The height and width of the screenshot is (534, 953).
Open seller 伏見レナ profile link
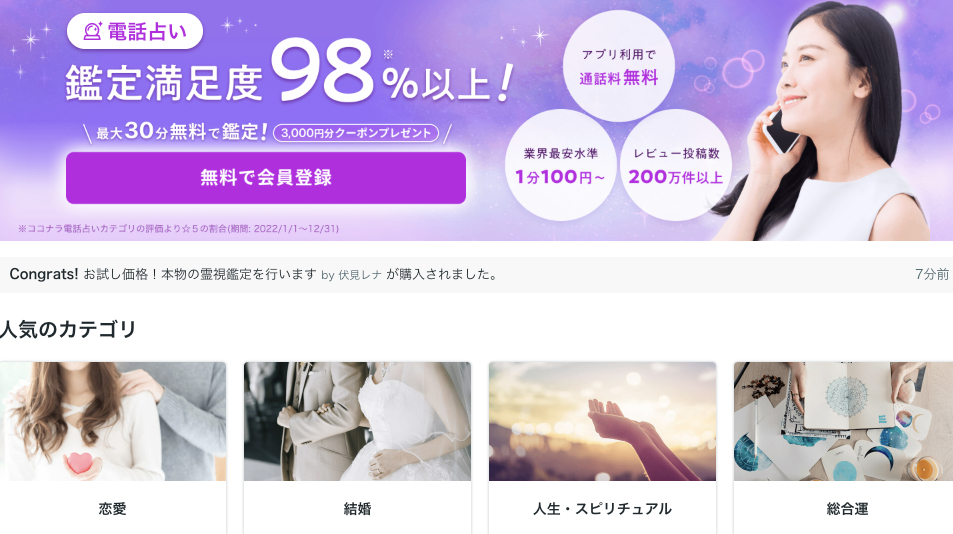coord(360,275)
